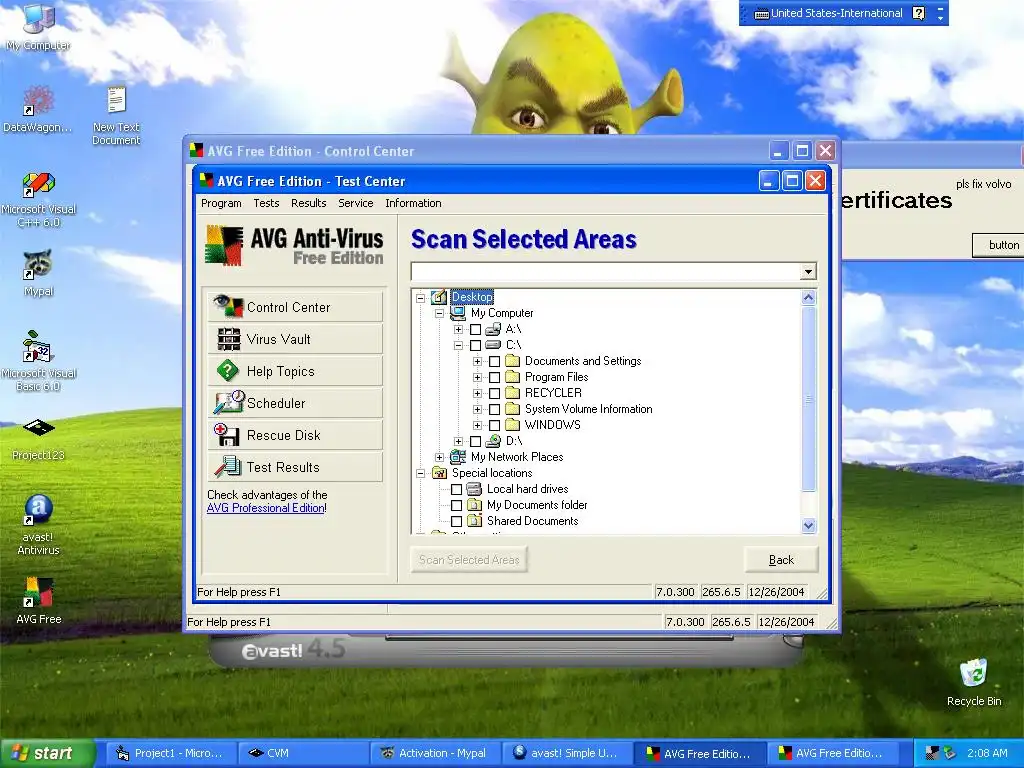The image size is (1024, 768).
Task: Follow the AVG Professional Edition link
Action: click(266, 508)
